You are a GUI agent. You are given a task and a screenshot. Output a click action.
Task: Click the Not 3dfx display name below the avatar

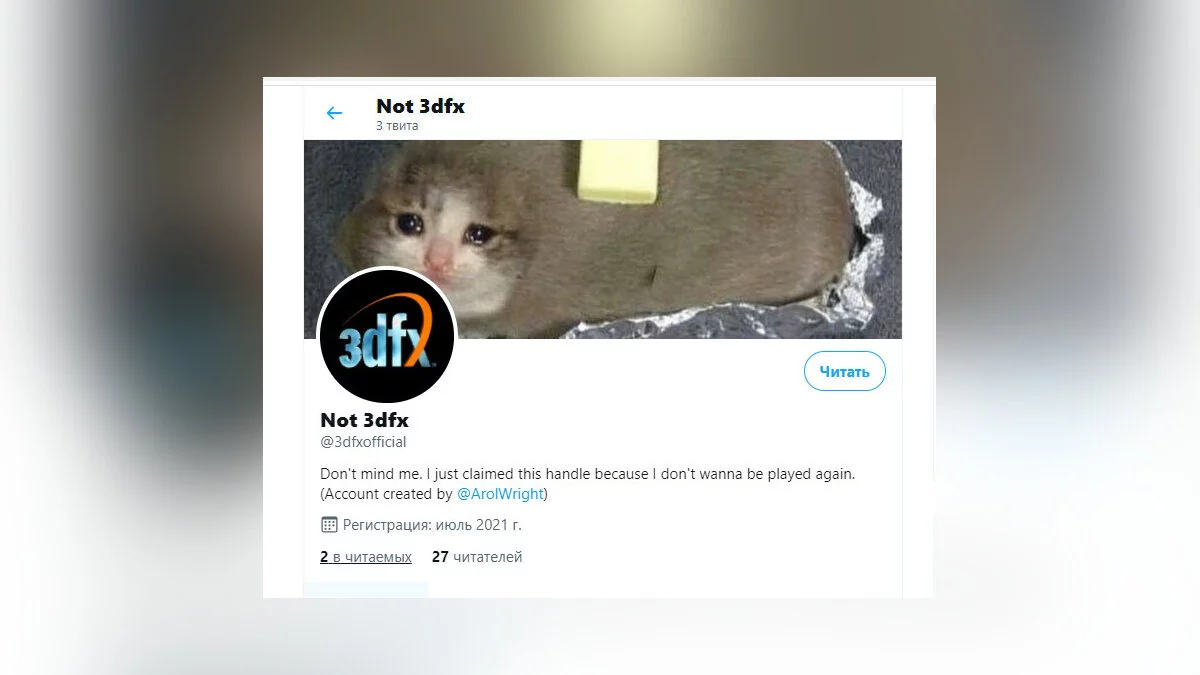pyautogui.click(x=364, y=420)
